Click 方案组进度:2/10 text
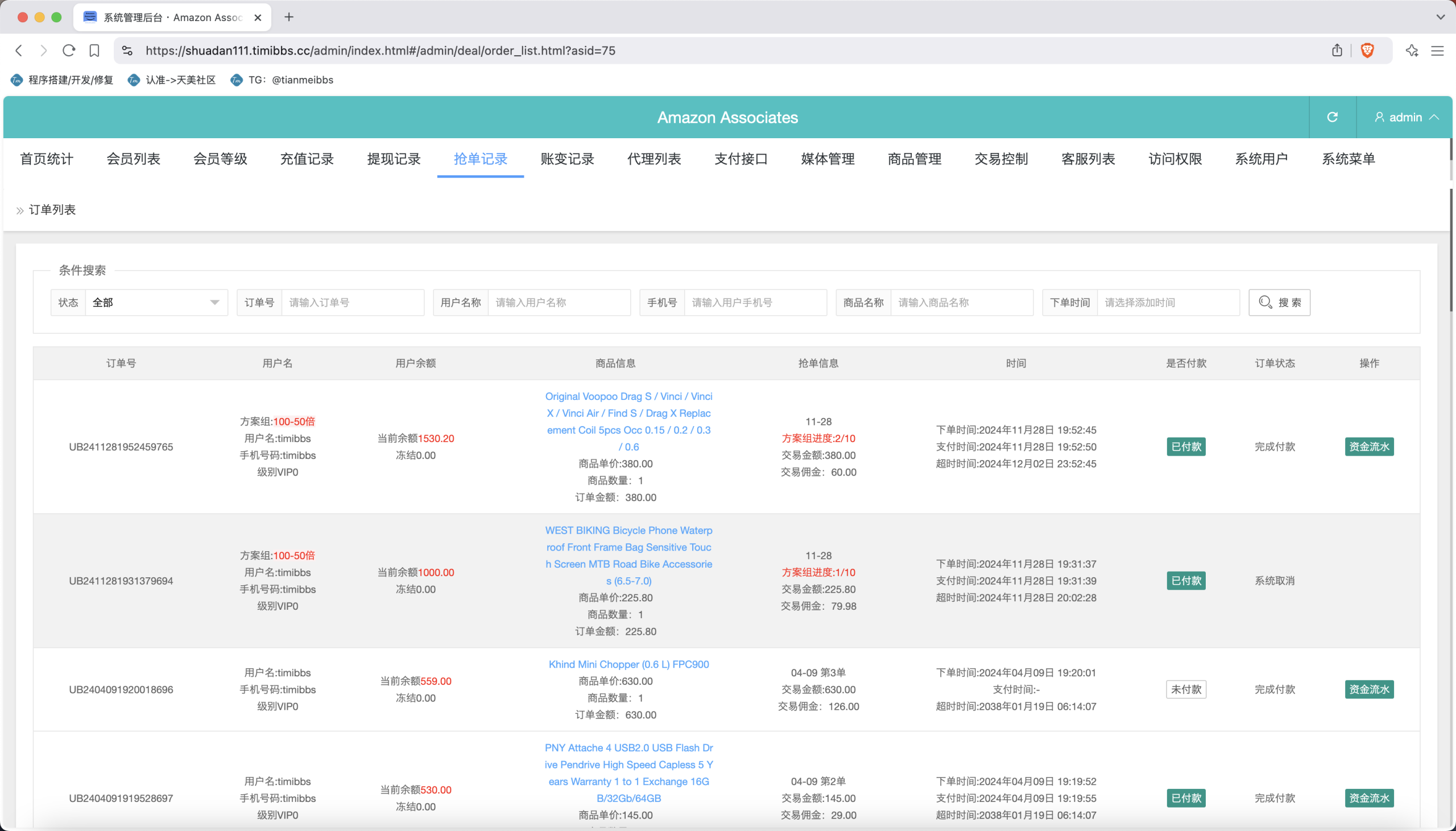The image size is (1456, 831). pos(818,439)
